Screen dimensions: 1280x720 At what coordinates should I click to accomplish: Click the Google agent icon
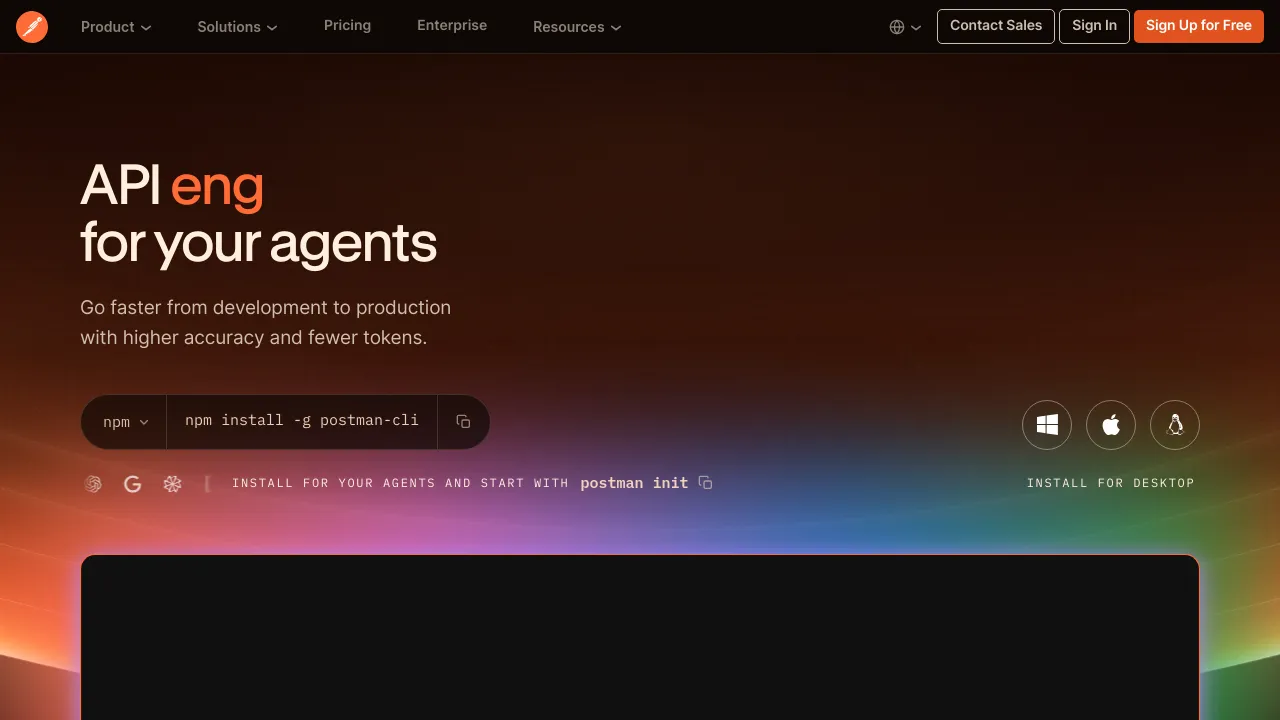[132, 484]
